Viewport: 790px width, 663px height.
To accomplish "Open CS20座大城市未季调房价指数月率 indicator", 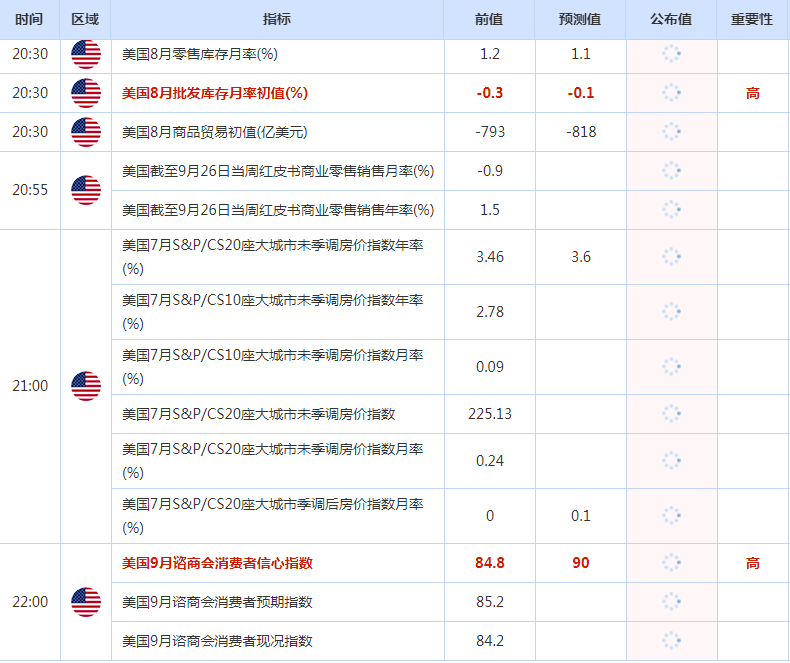I will tap(273, 461).
